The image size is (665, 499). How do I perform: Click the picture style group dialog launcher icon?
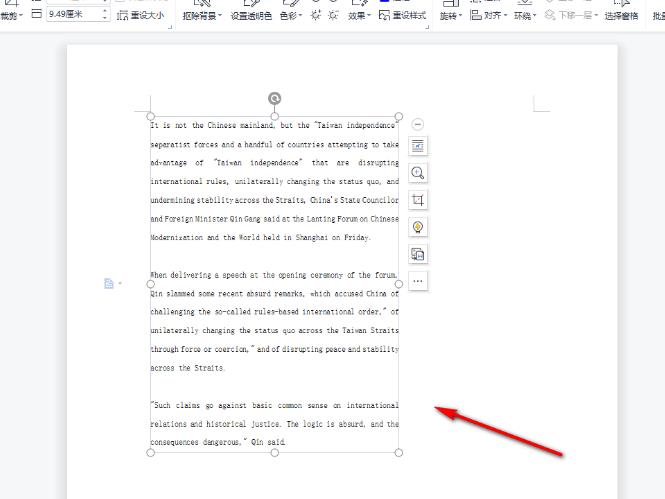click(427, 27)
